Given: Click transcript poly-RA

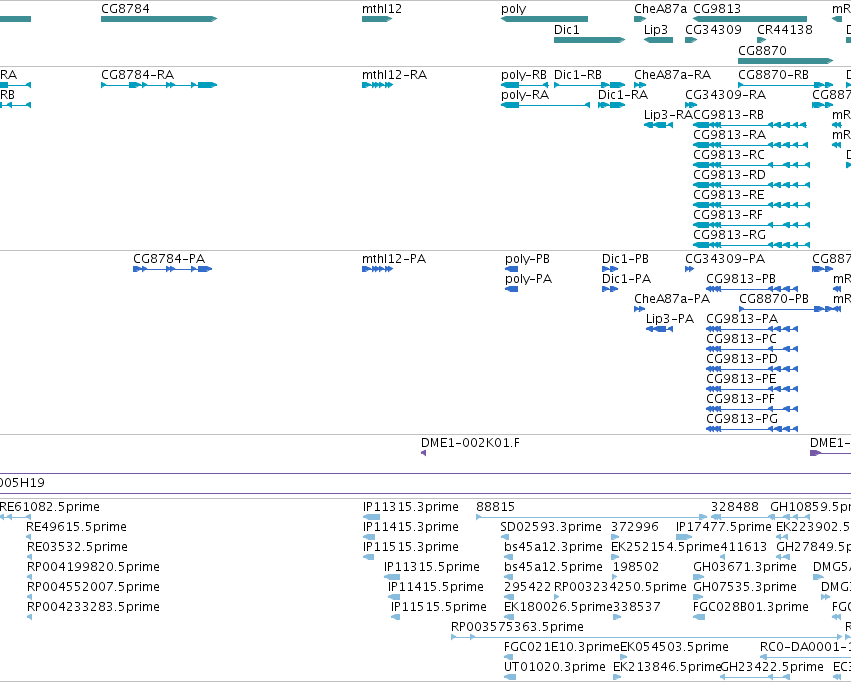Looking at the screenshot, I should click(x=545, y=105).
